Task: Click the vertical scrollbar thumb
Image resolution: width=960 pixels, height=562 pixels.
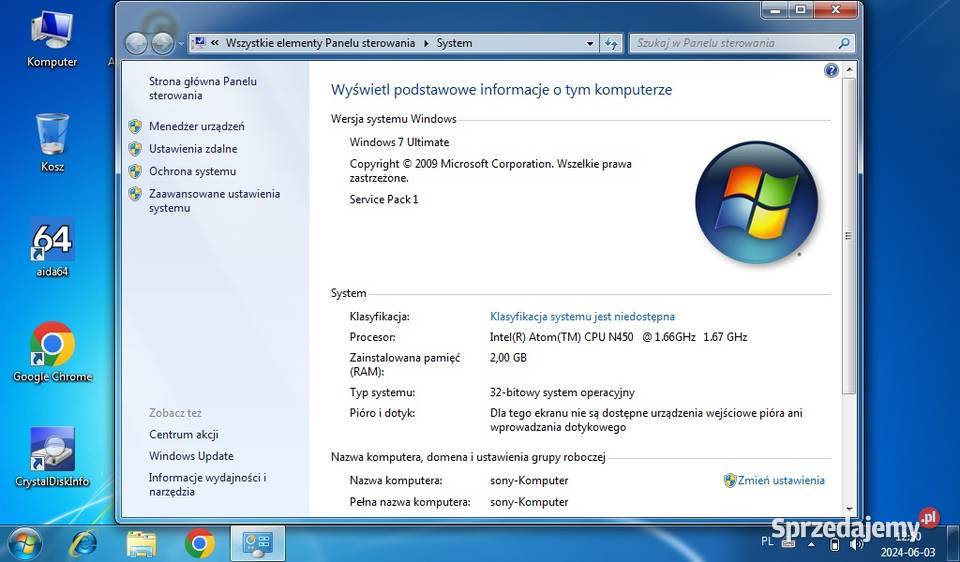Action: (x=849, y=236)
